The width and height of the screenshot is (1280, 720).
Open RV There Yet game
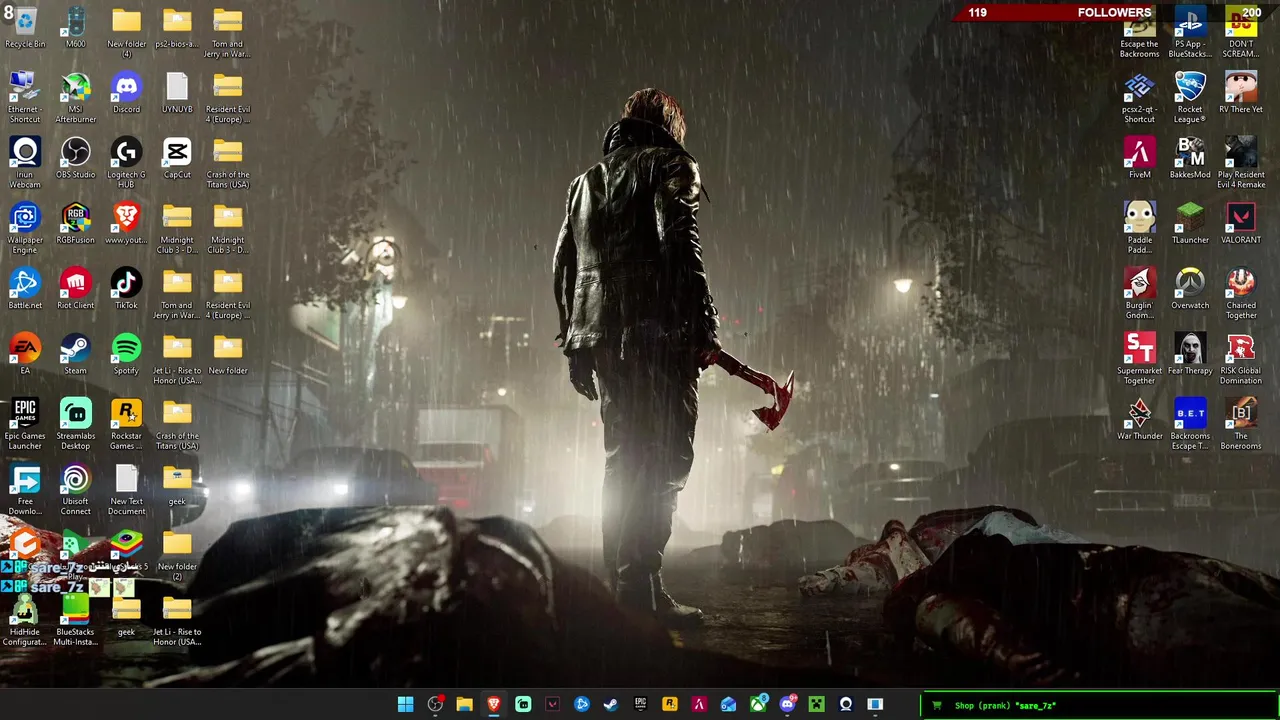[x=1240, y=93]
